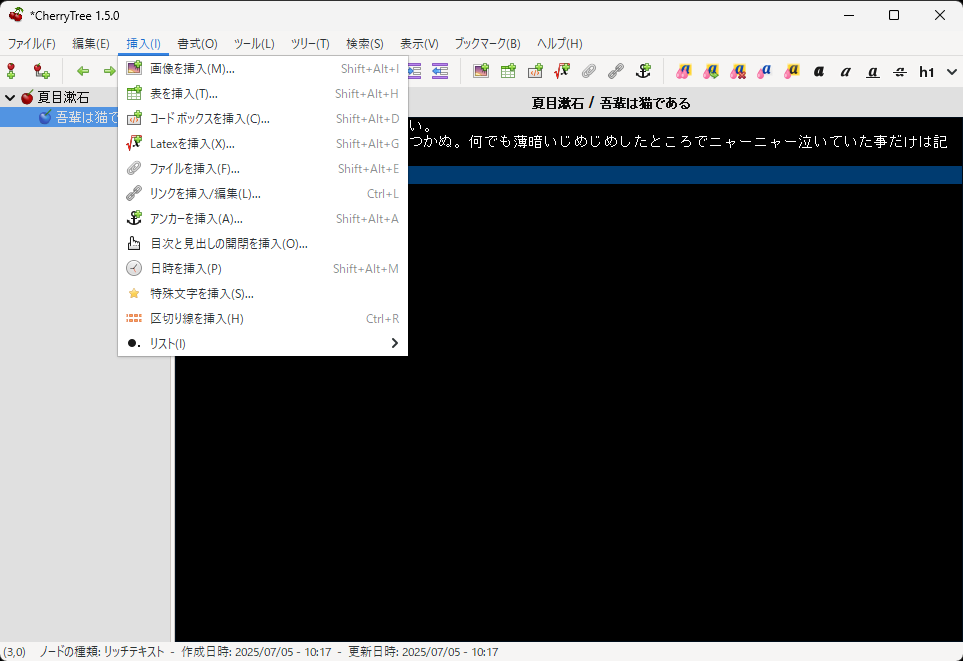Choose 区切り線を挿入(H) menu entry
Viewport: 963px width, 661px height.
point(263,318)
